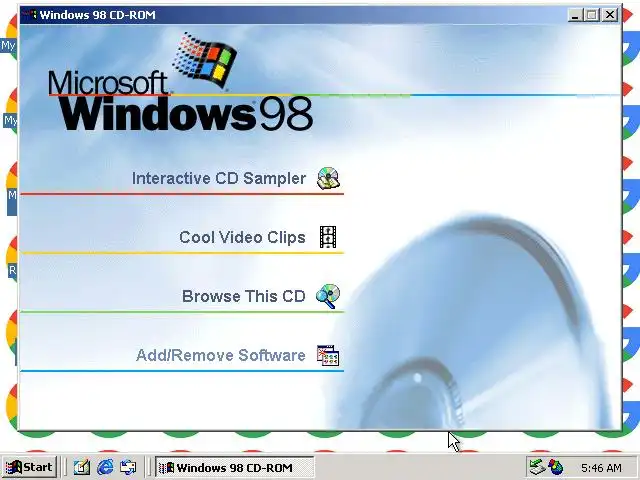Click the magnifier CD icon beside Browse This CD

328,296
